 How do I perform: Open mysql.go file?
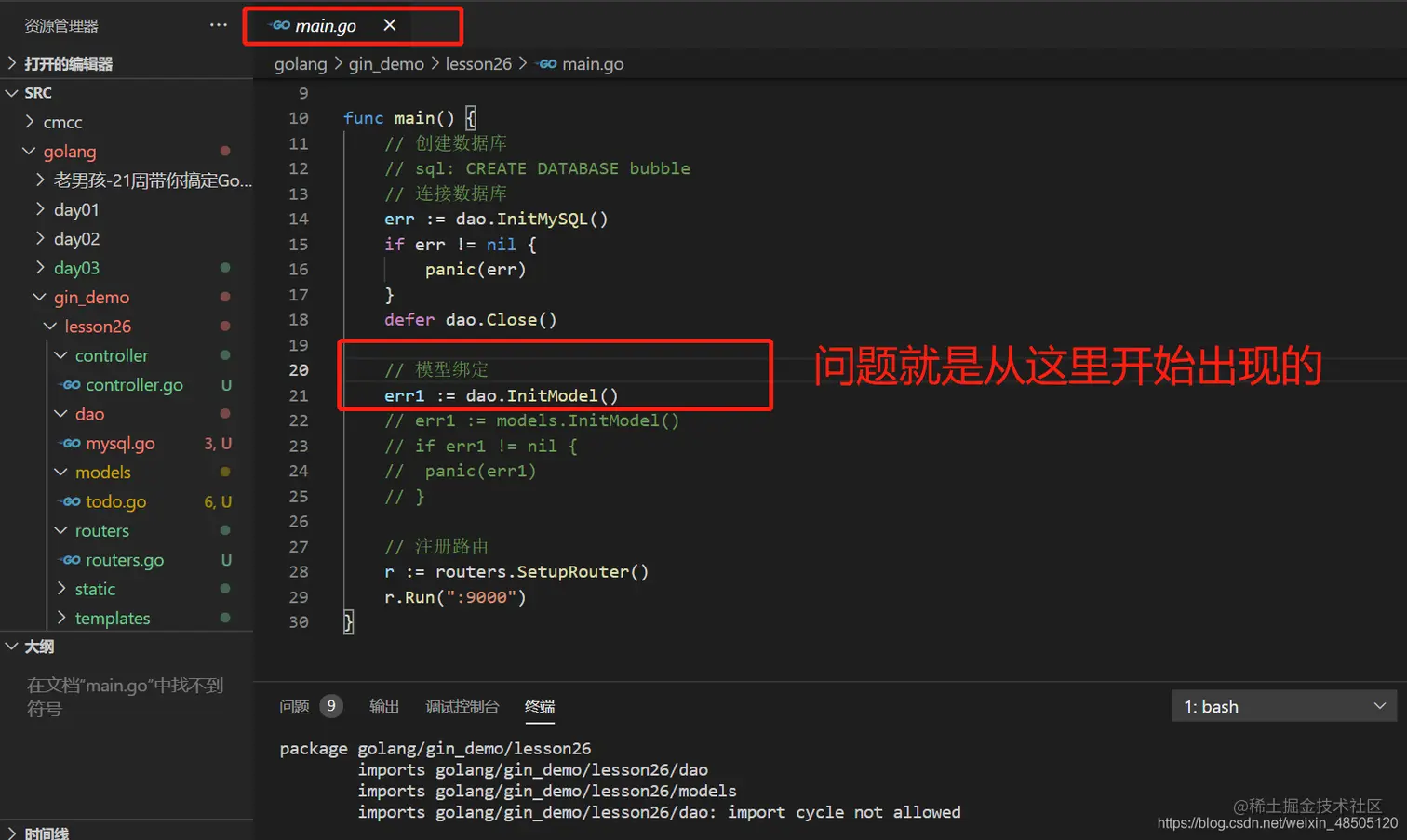click(x=120, y=444)
